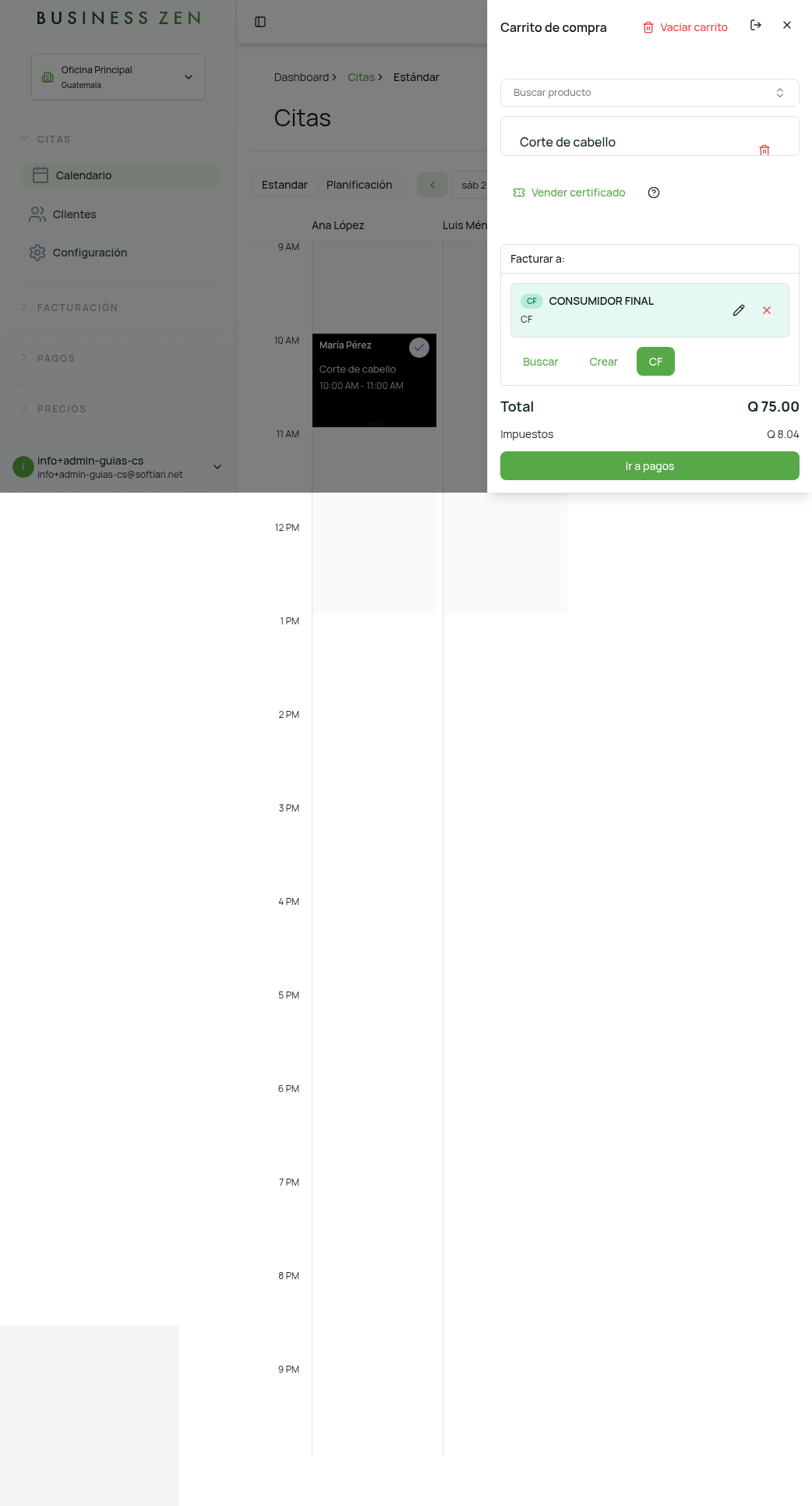812x1506 pixels.
Task: Delete Corte de cabello from the cart
Action: [764, 150]
